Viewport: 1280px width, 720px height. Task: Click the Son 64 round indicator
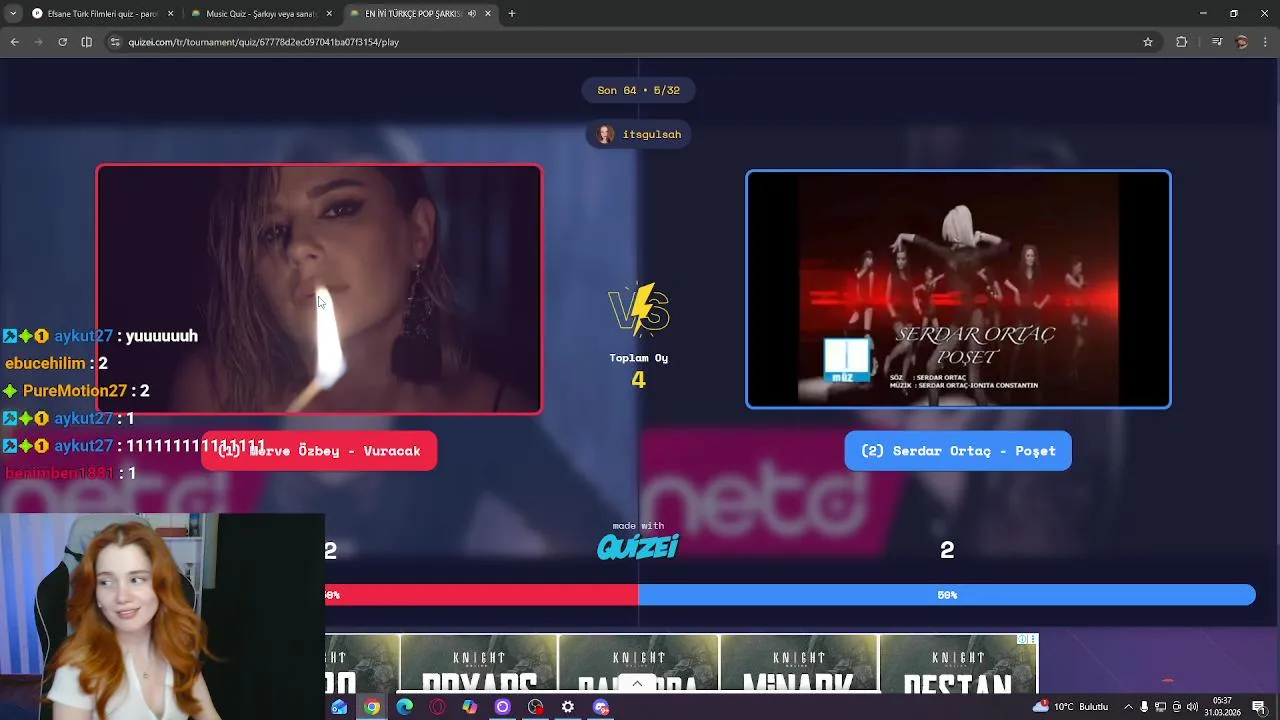[638, 90]
